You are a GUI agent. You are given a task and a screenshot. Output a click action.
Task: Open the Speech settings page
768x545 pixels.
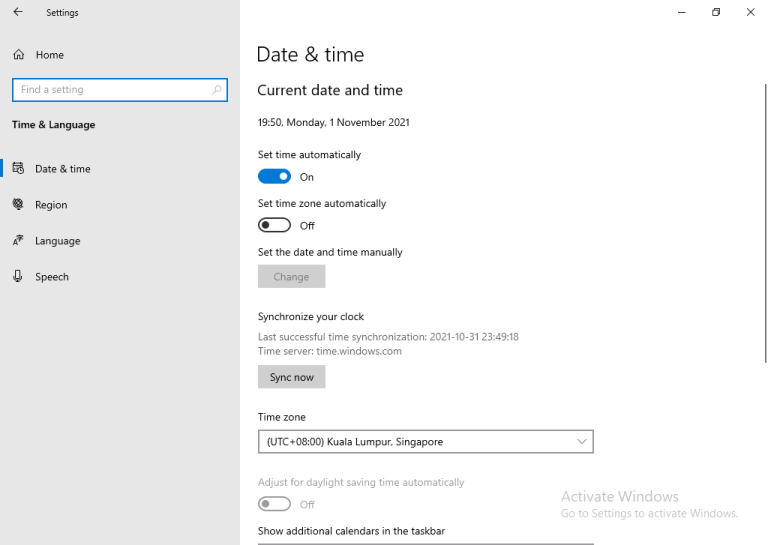(52, 277)
